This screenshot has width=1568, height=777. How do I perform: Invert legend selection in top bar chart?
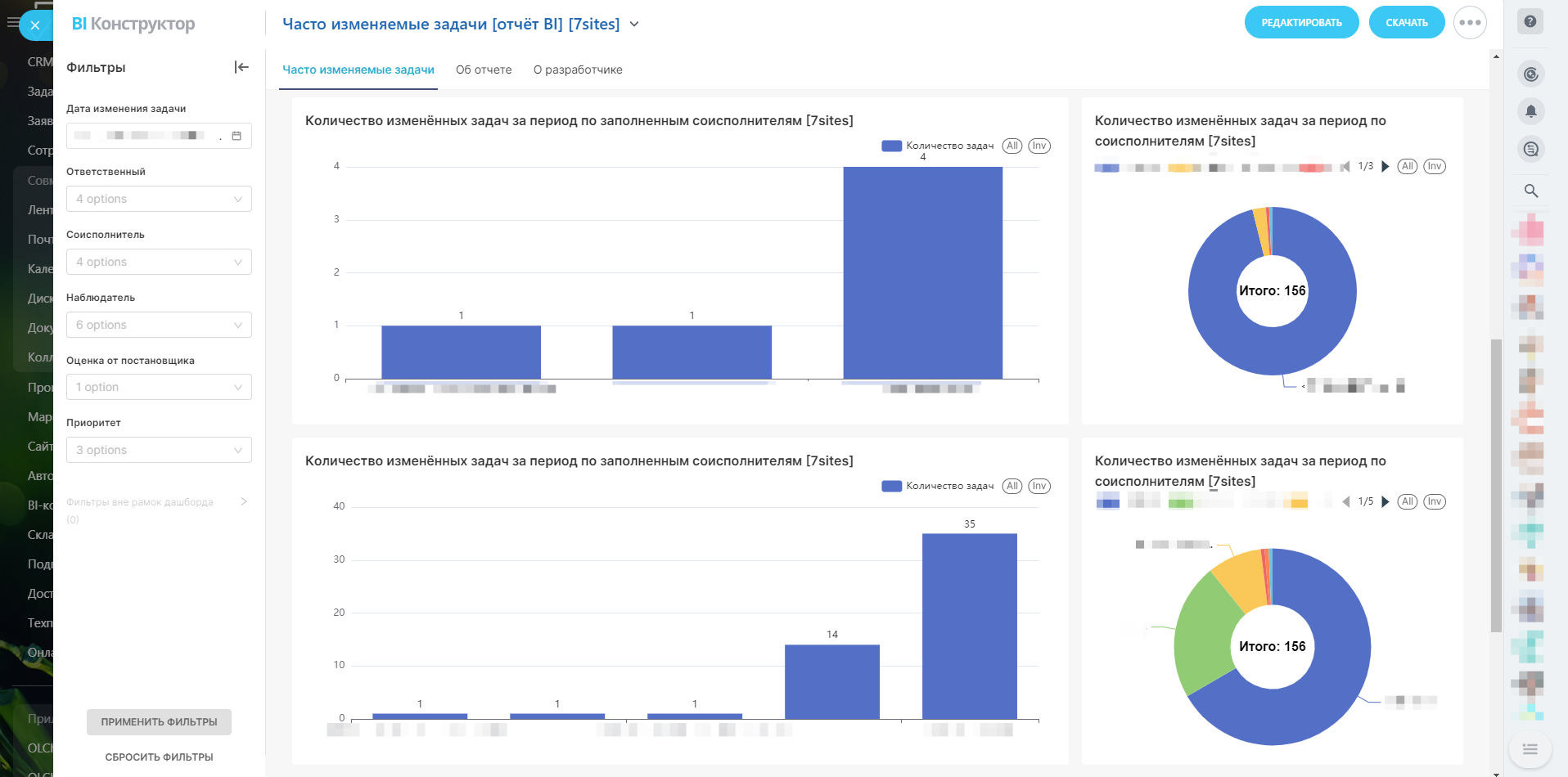click(1039, 146)
